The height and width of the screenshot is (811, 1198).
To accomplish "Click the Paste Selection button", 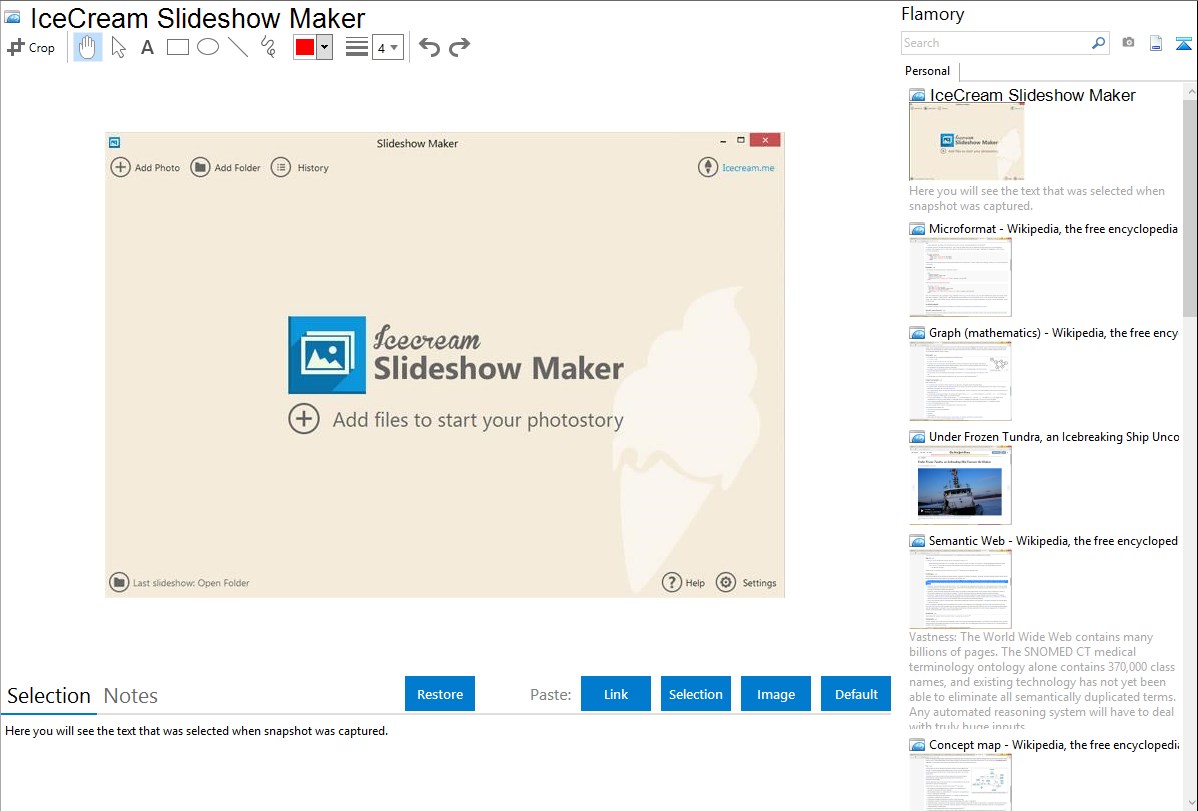I will click(696, 693).
